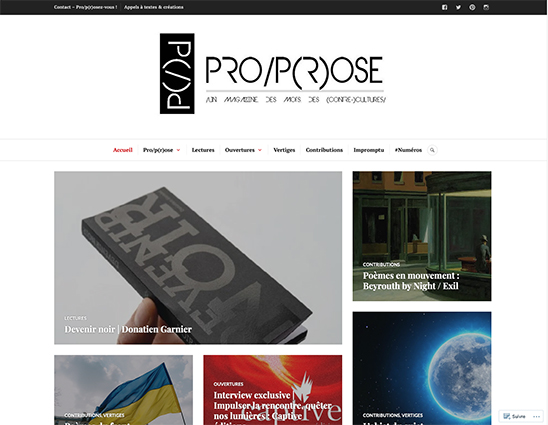Click the search magnifier icon in navigation
This screenshot has width=548, height=425.
(x=432, y=150)
